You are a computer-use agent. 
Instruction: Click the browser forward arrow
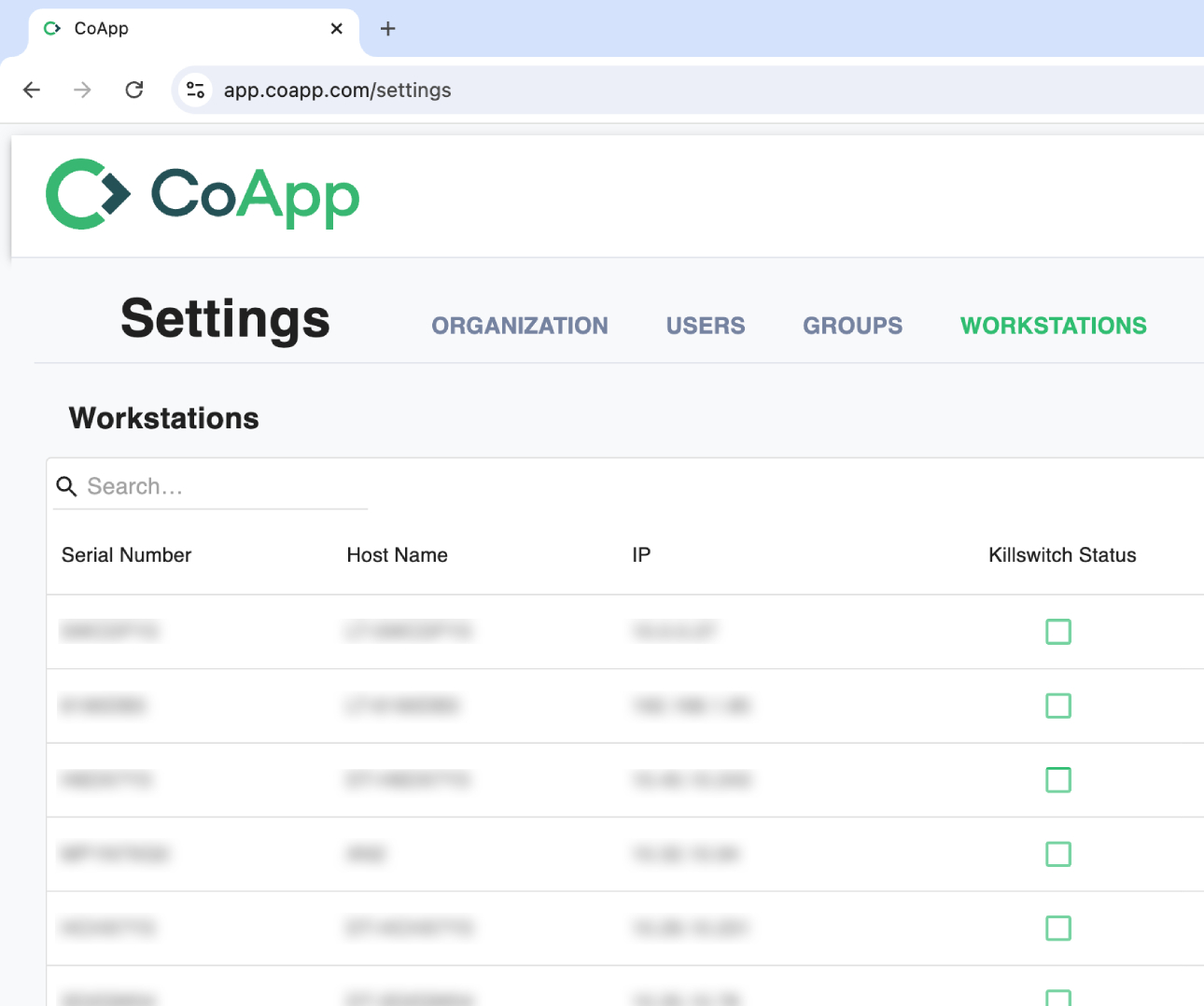click(83, 90)
